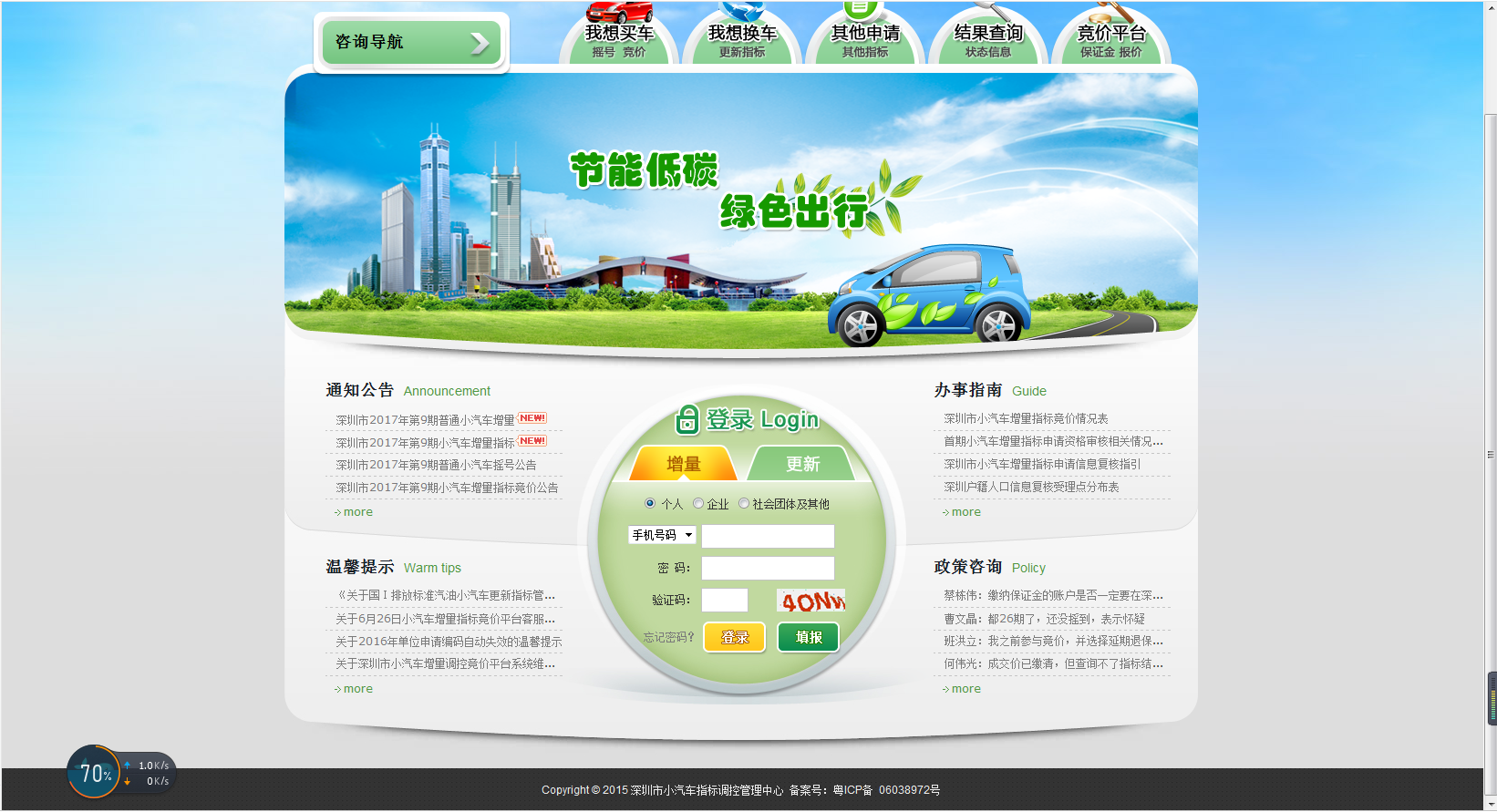Open 深圳户籍人口信息复核受理点分布表
Screen dimensions: 1497x812
click(1031, 487)
